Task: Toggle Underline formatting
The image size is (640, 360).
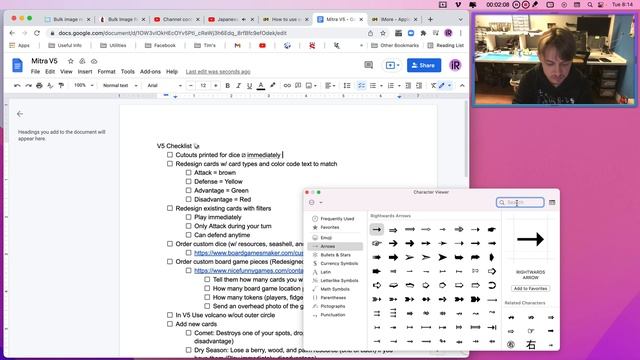Action: pos(249,86)
